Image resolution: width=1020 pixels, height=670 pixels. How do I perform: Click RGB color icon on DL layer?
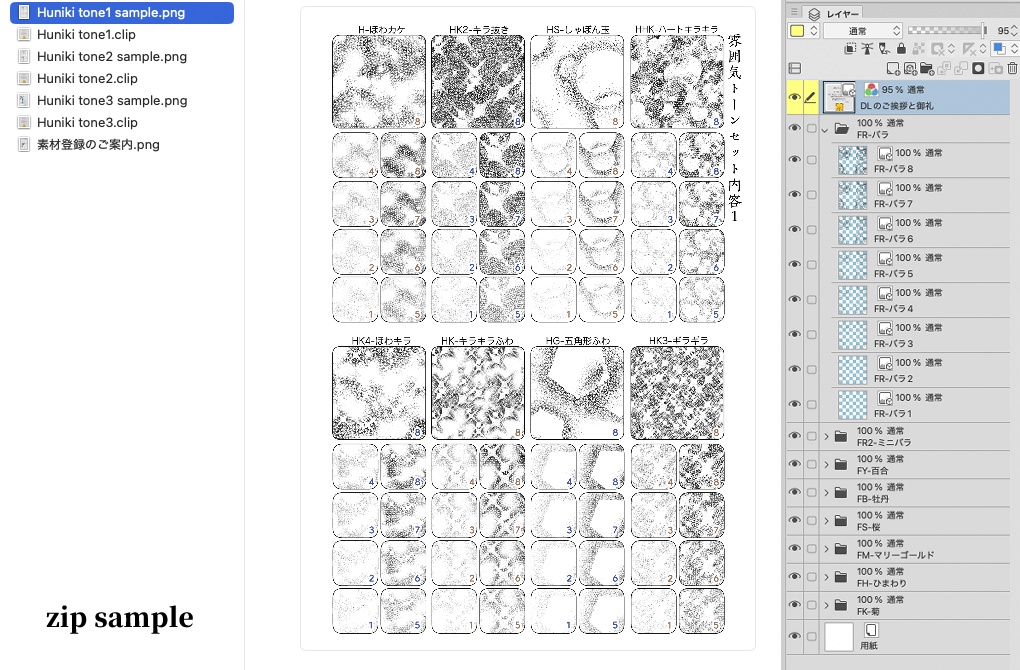[x=871, y=90]
